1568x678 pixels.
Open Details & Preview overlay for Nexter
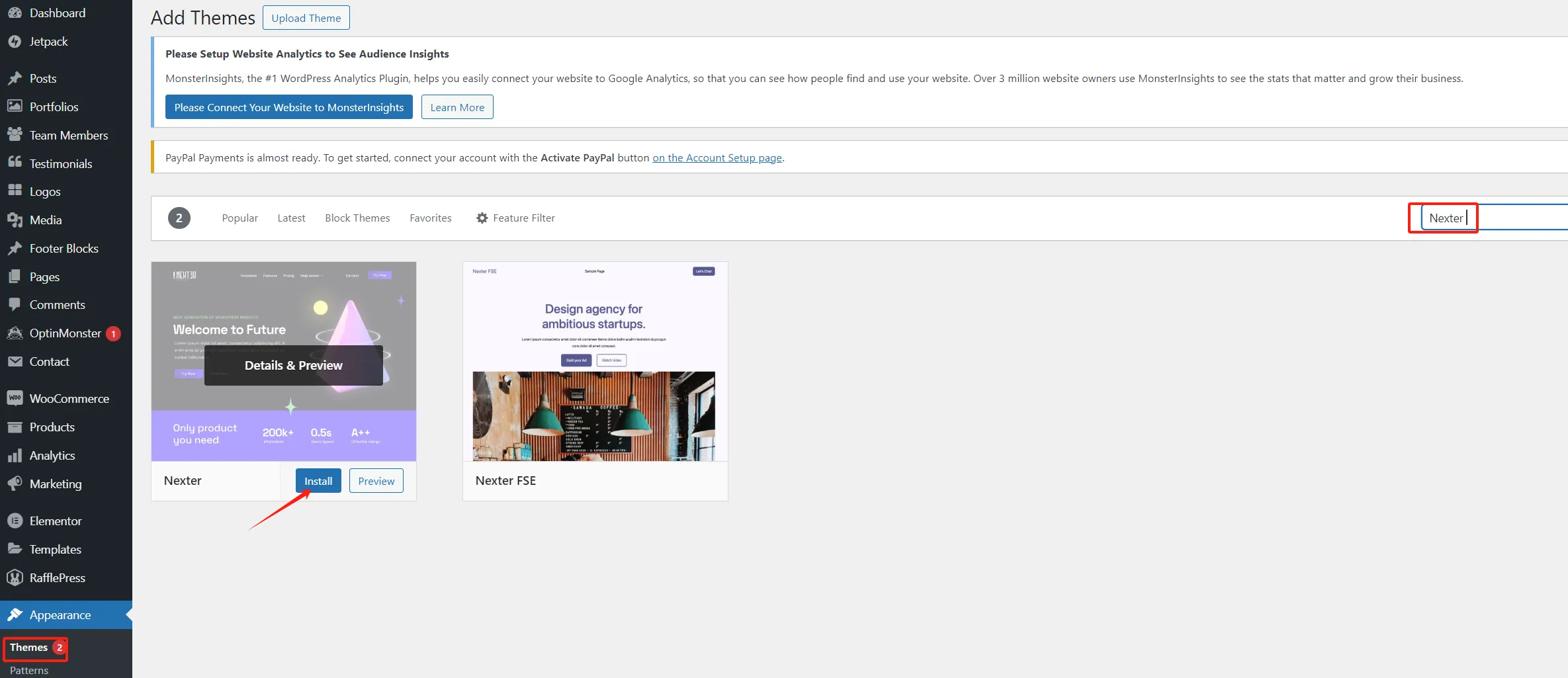coord(294,365)
